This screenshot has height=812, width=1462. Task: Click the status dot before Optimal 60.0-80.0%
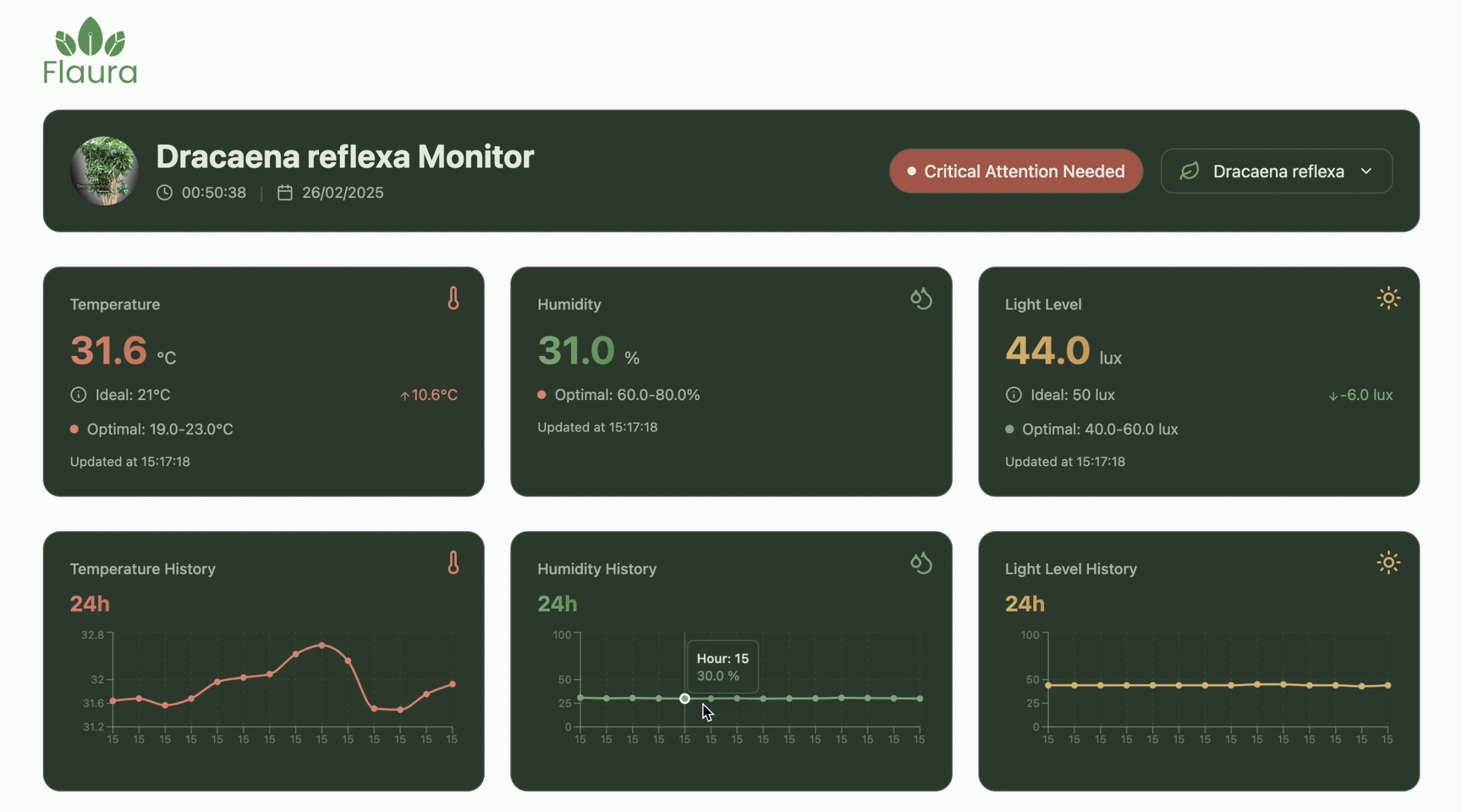(x=542, y=395)
